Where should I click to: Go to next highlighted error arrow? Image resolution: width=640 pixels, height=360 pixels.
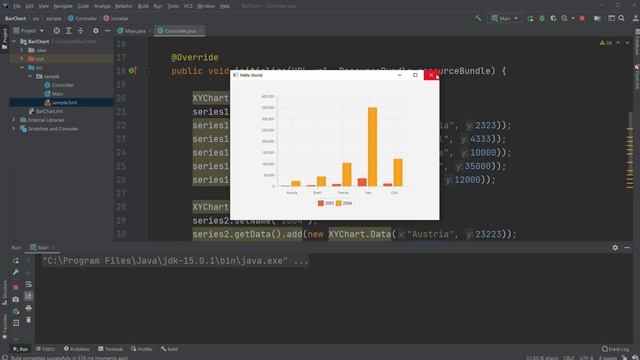click(627, 43)
